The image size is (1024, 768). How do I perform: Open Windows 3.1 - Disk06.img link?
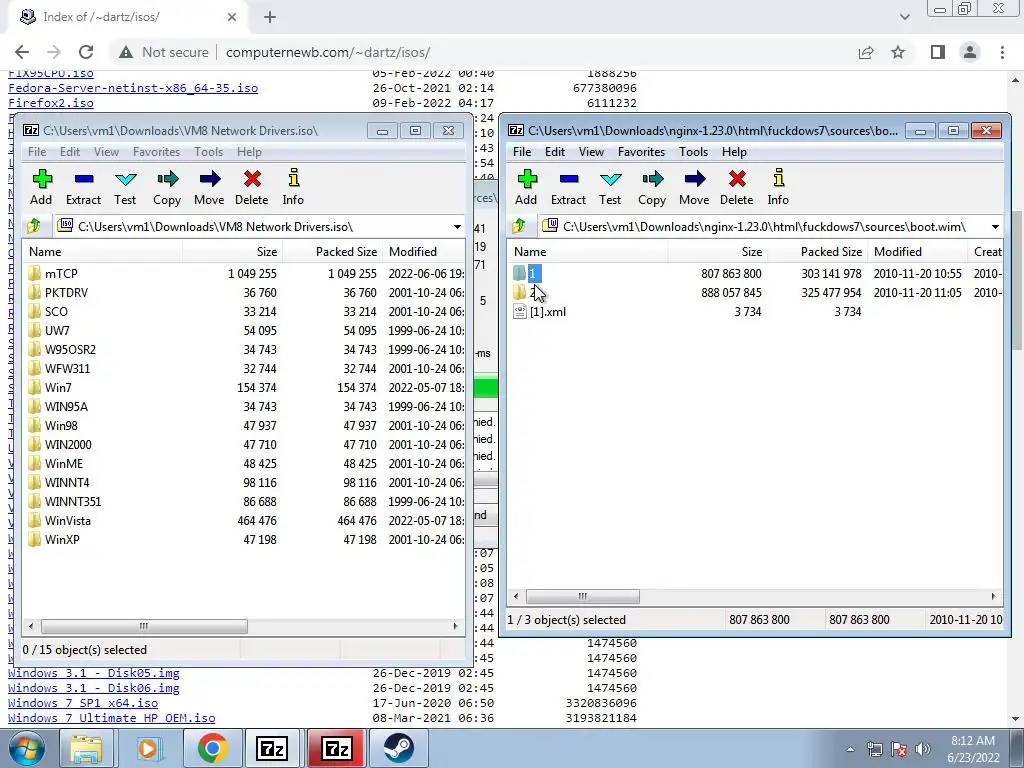point(93,688)
